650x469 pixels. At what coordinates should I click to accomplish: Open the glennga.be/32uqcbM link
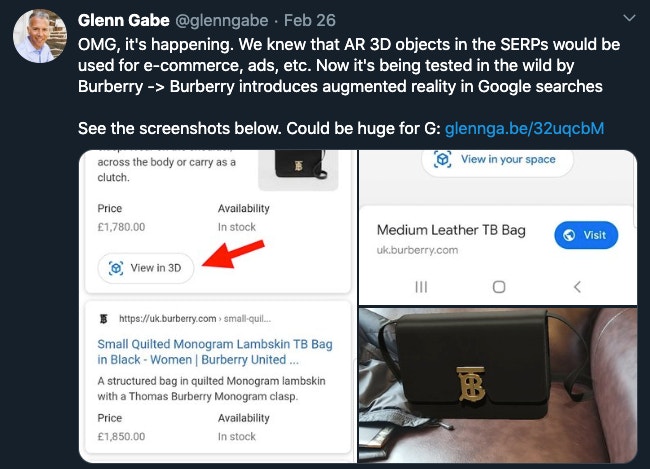click(x=524, y=129)
